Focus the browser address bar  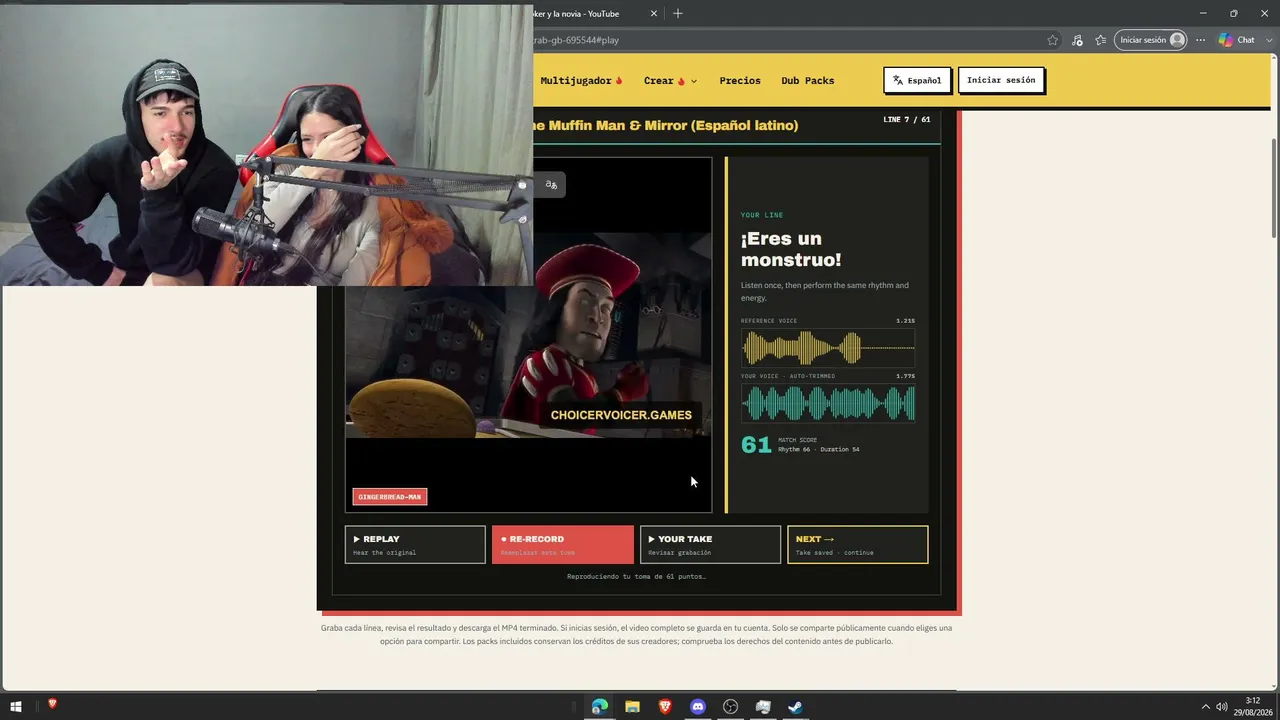tap(785, 40)
